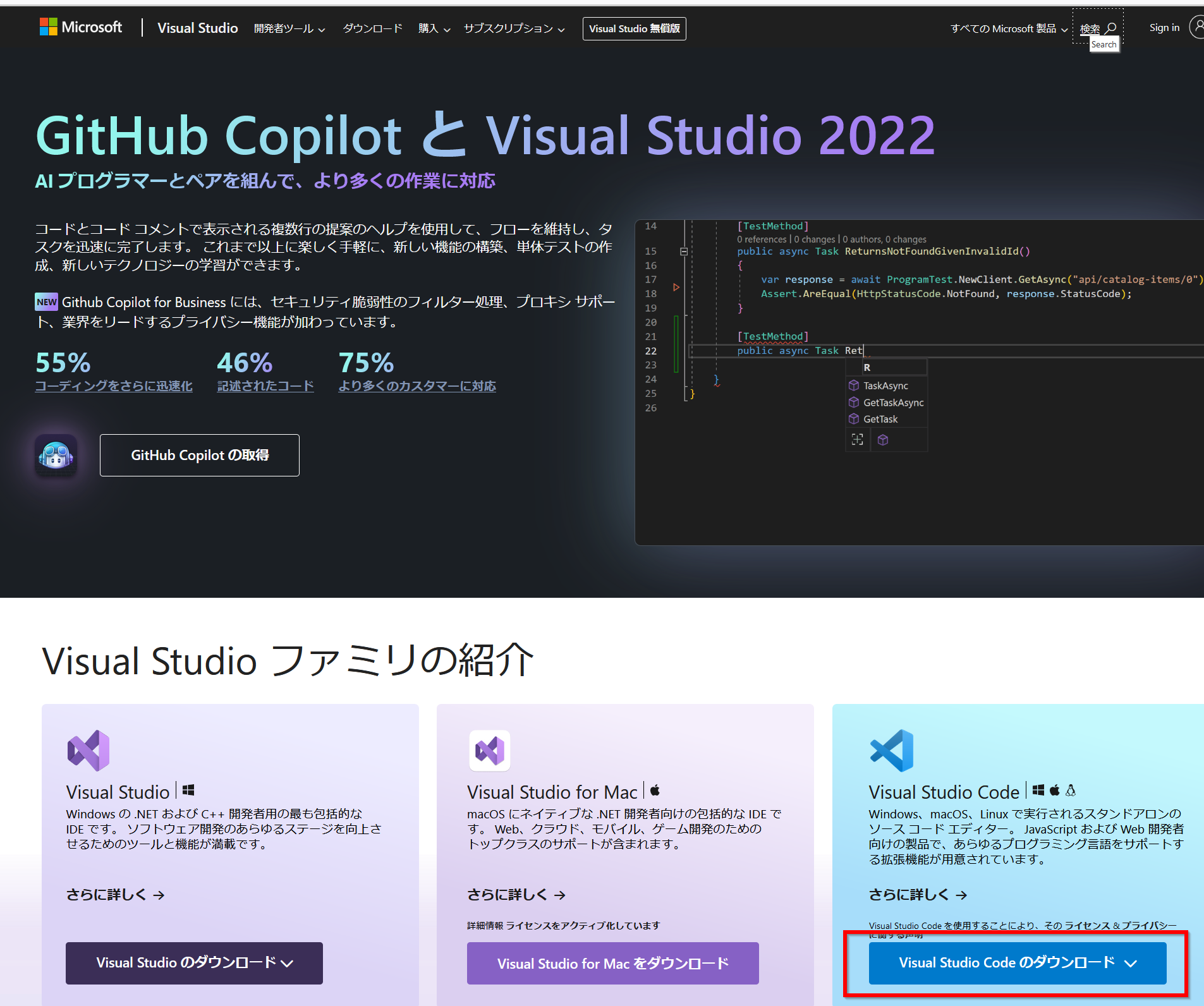1204x1006 pixels.
Task: Open the ダウンロード menu item
Action: point(372,28)
